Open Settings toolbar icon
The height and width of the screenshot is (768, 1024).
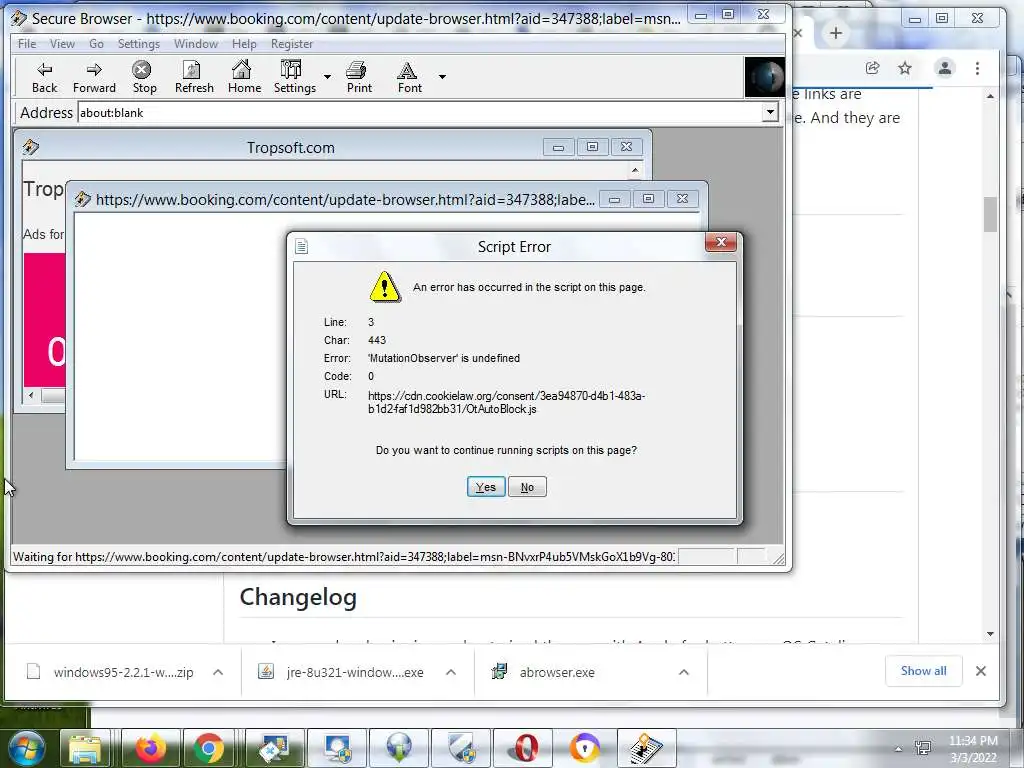[294, 77]
